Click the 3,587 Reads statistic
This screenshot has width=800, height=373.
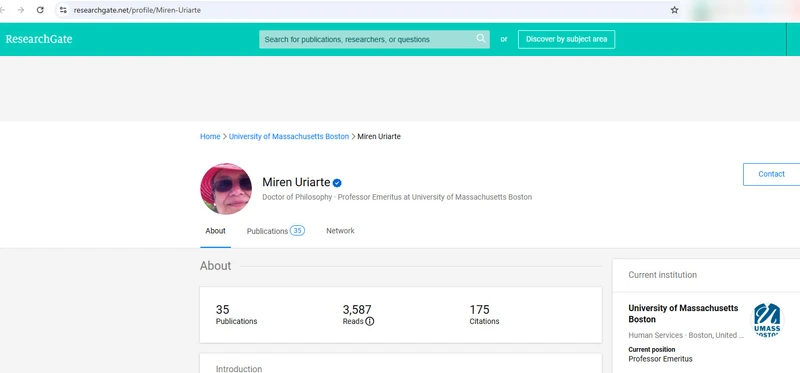click(358, 314)
